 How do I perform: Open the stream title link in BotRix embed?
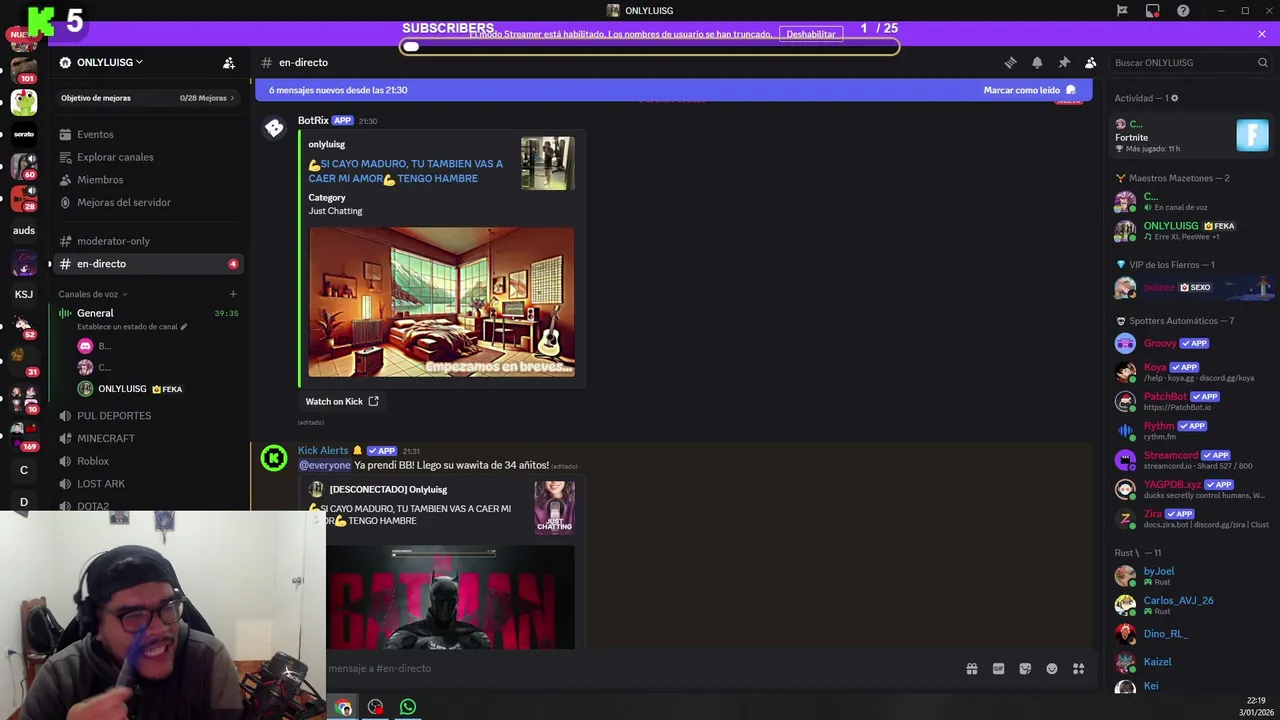point(406,171)
